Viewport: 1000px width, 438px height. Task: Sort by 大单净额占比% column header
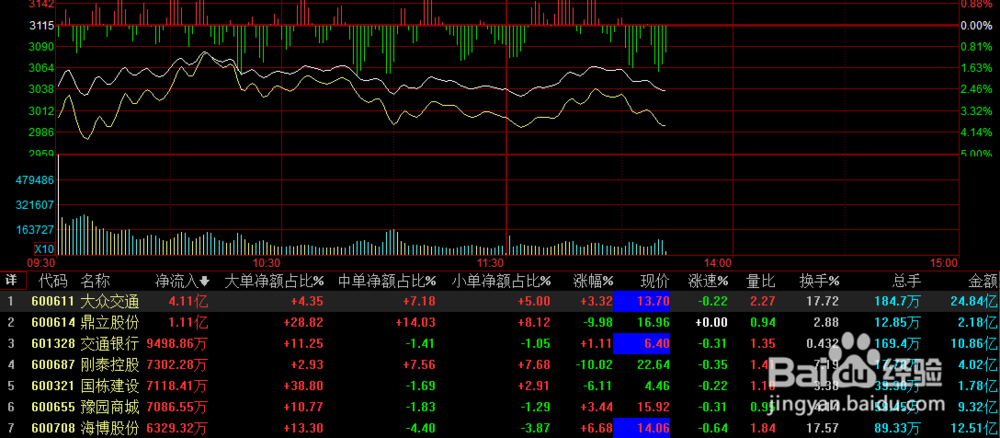(274, 280)
